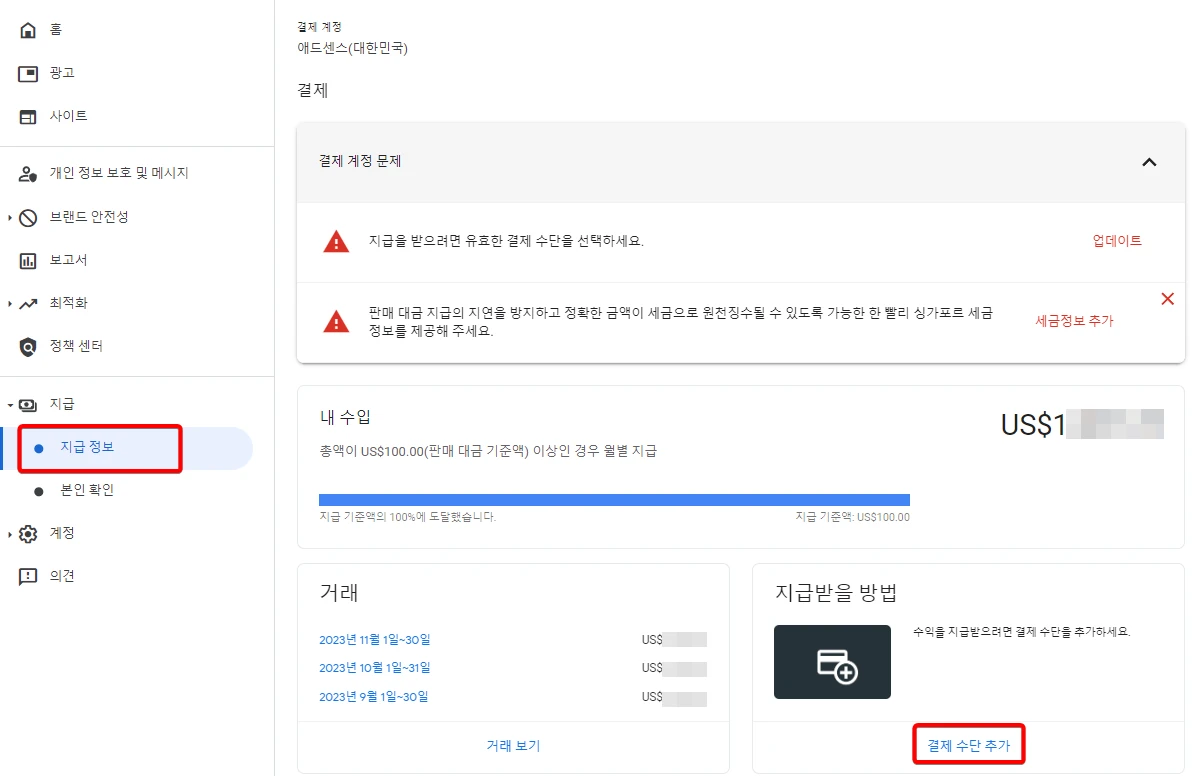Screen dimensions: 1201x776
Task: Click the payment card icon under 지급받을 방법
Action: (x=832, y=661)
